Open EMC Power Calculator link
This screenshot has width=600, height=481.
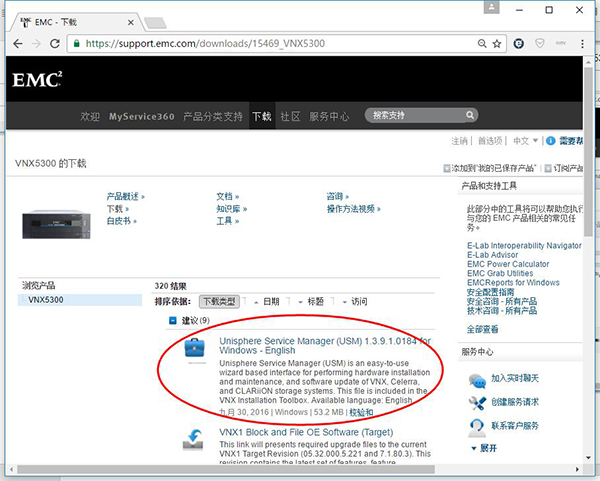508,264
